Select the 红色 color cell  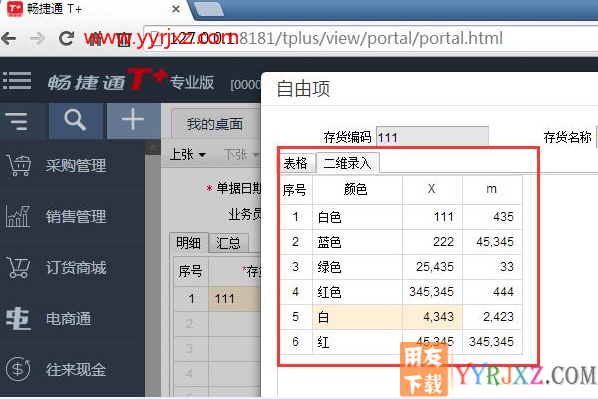[x=357, y=292]
